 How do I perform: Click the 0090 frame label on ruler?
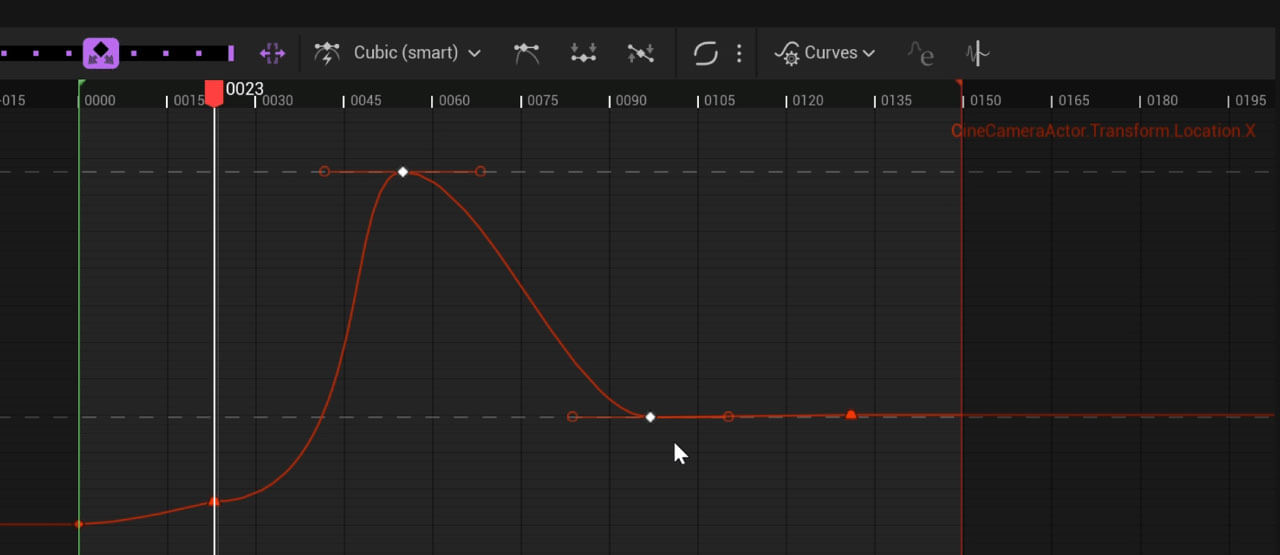[x=631, y=101]
